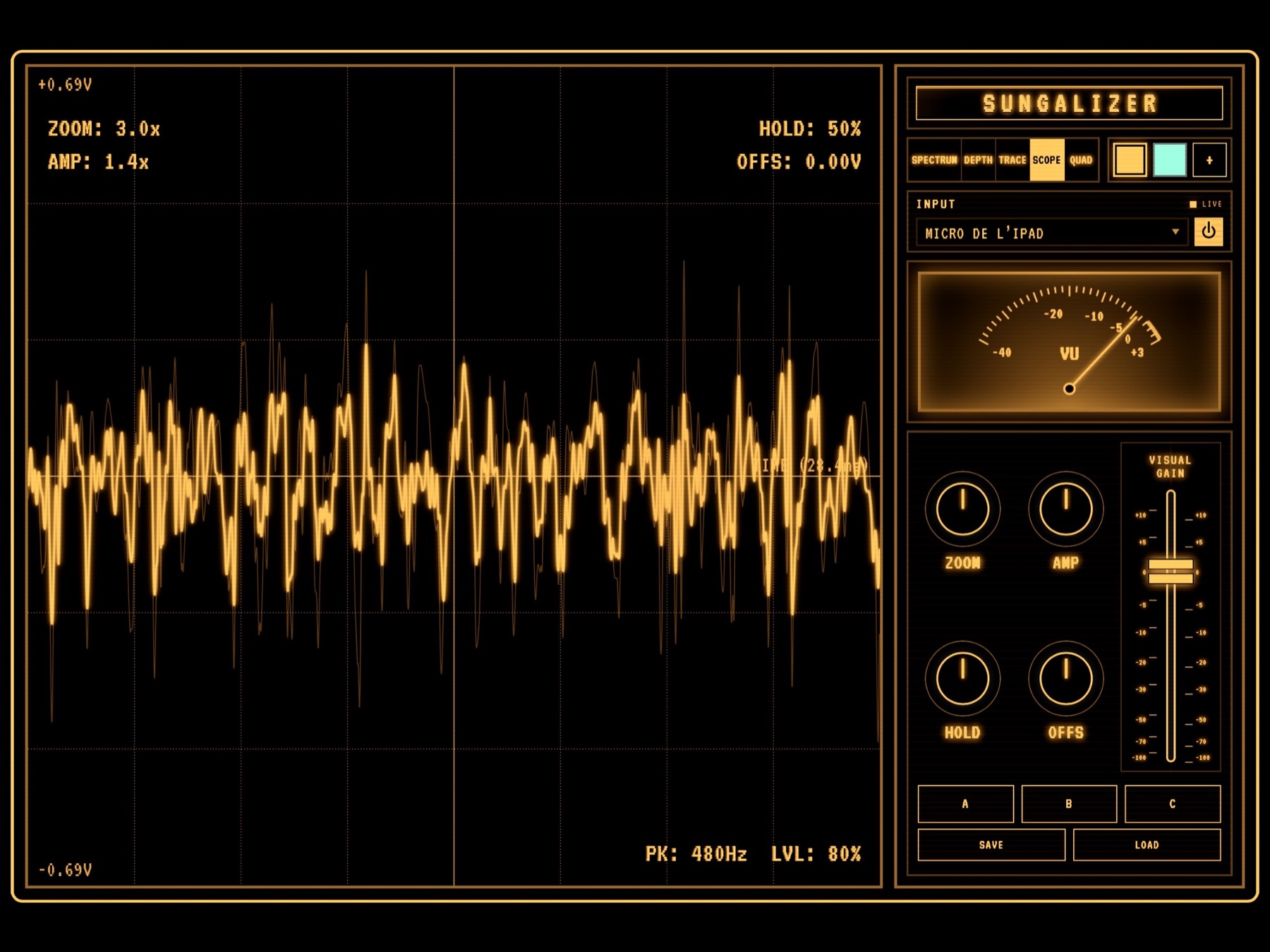Click the Live indicator
This screenshot has width=1270, height=952.
point(1206,204)
